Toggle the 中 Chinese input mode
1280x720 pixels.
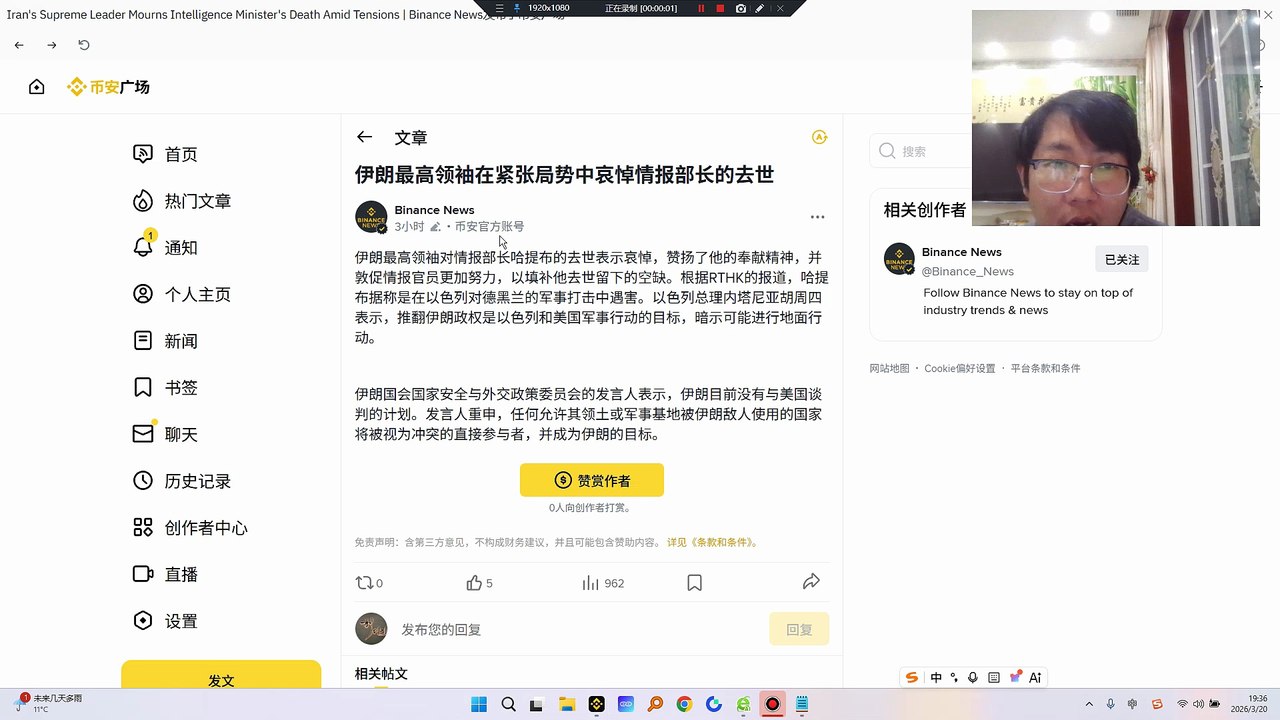(936, 677)
